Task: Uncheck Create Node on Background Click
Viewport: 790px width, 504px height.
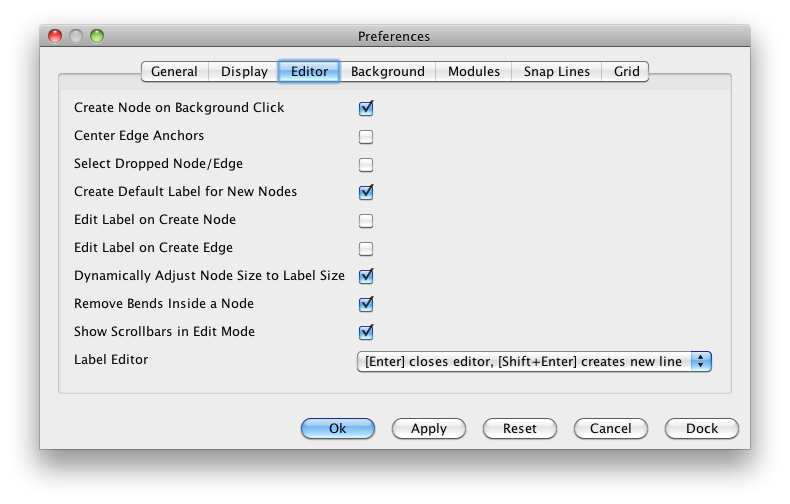Action: (366, 108)
